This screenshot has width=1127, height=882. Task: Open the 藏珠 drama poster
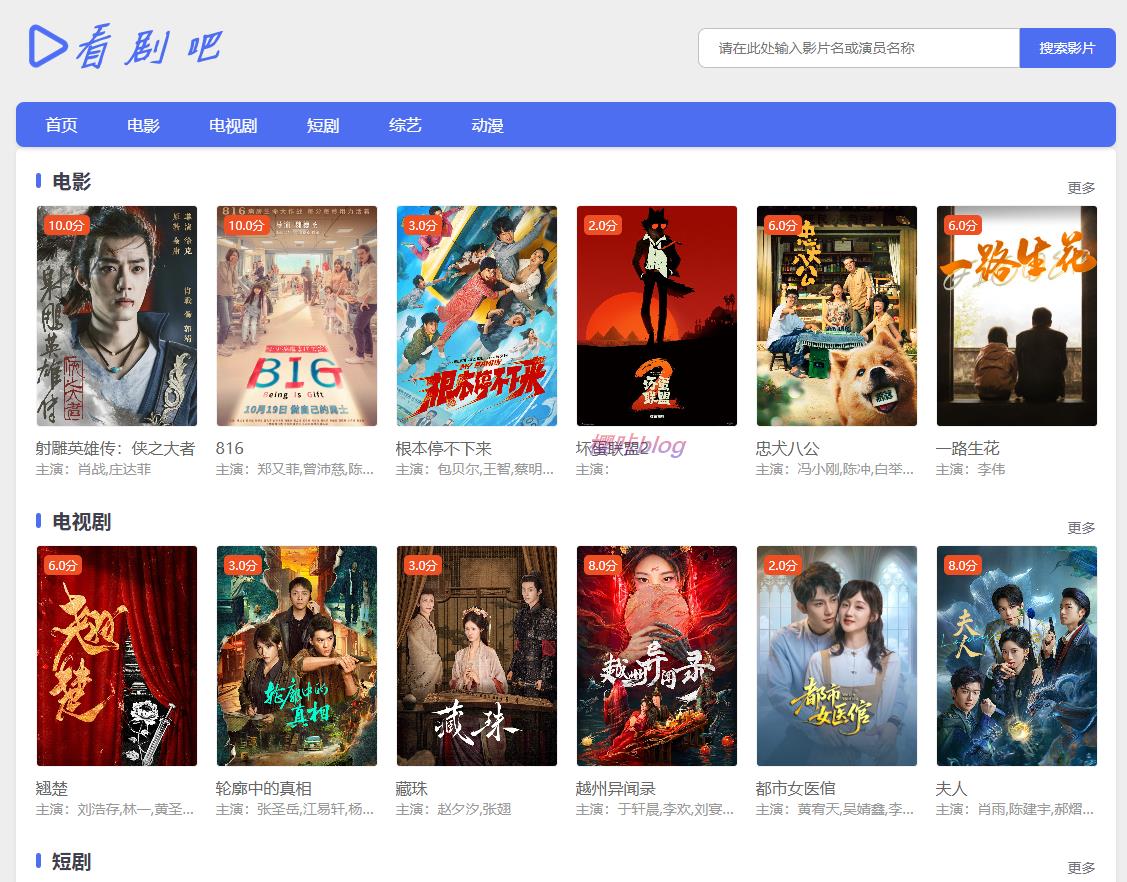click(477, 656)
